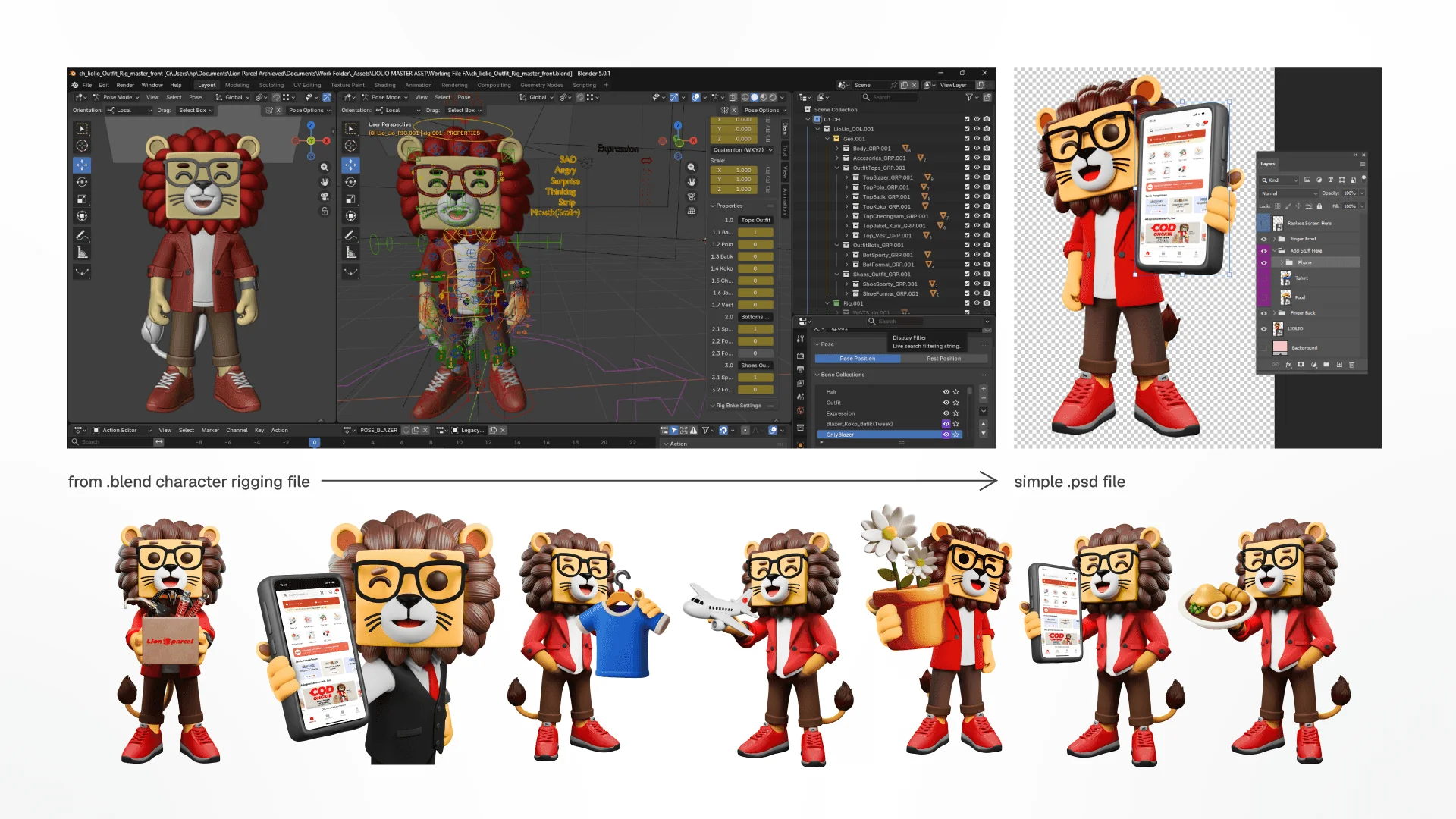Click the Lock all padlock in Layers panel

pyautogui.click(x=1319, y=206)
